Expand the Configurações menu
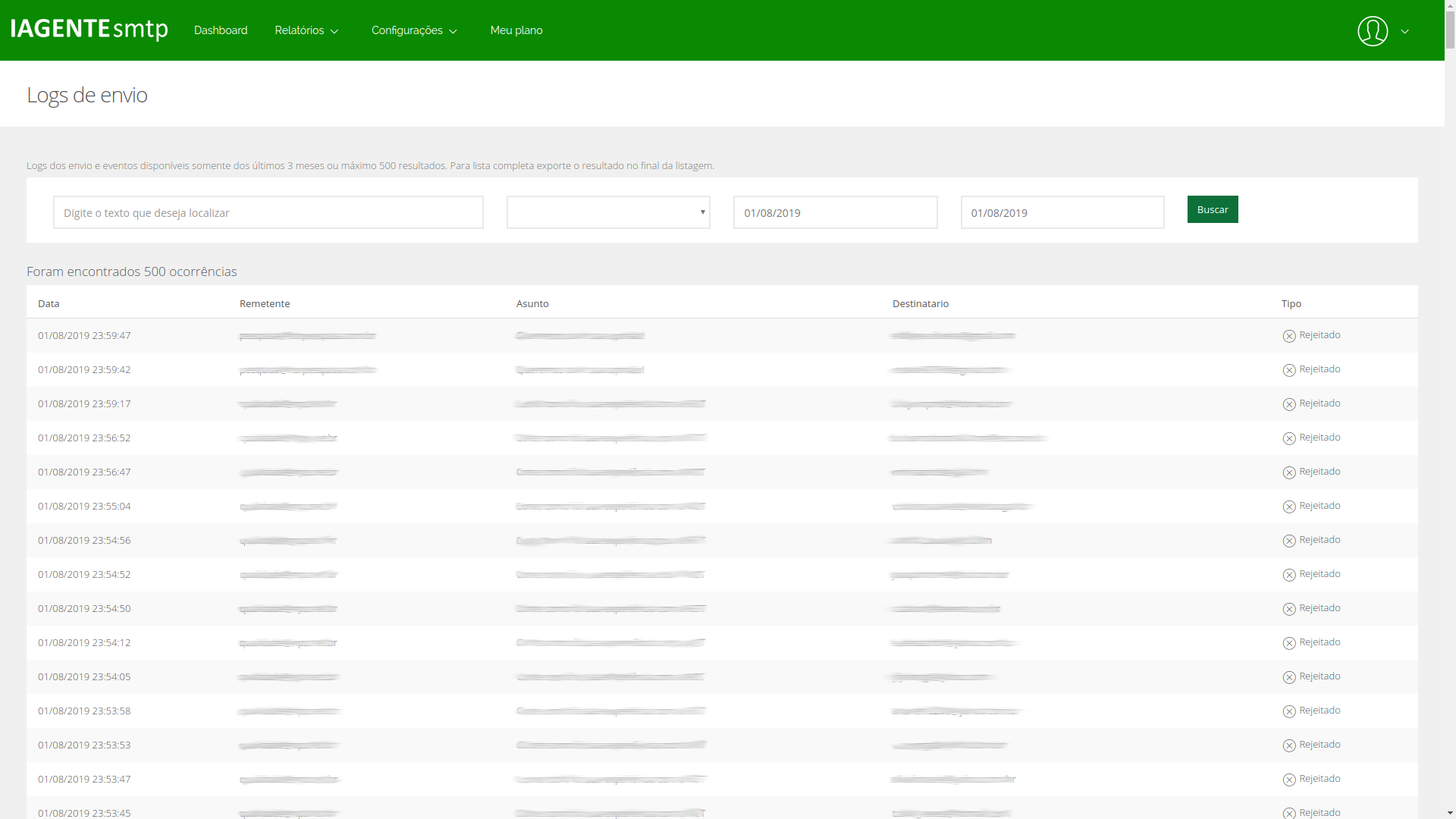Image resolution: width=1456 pixels, height=819 pixels. [414, 30]
